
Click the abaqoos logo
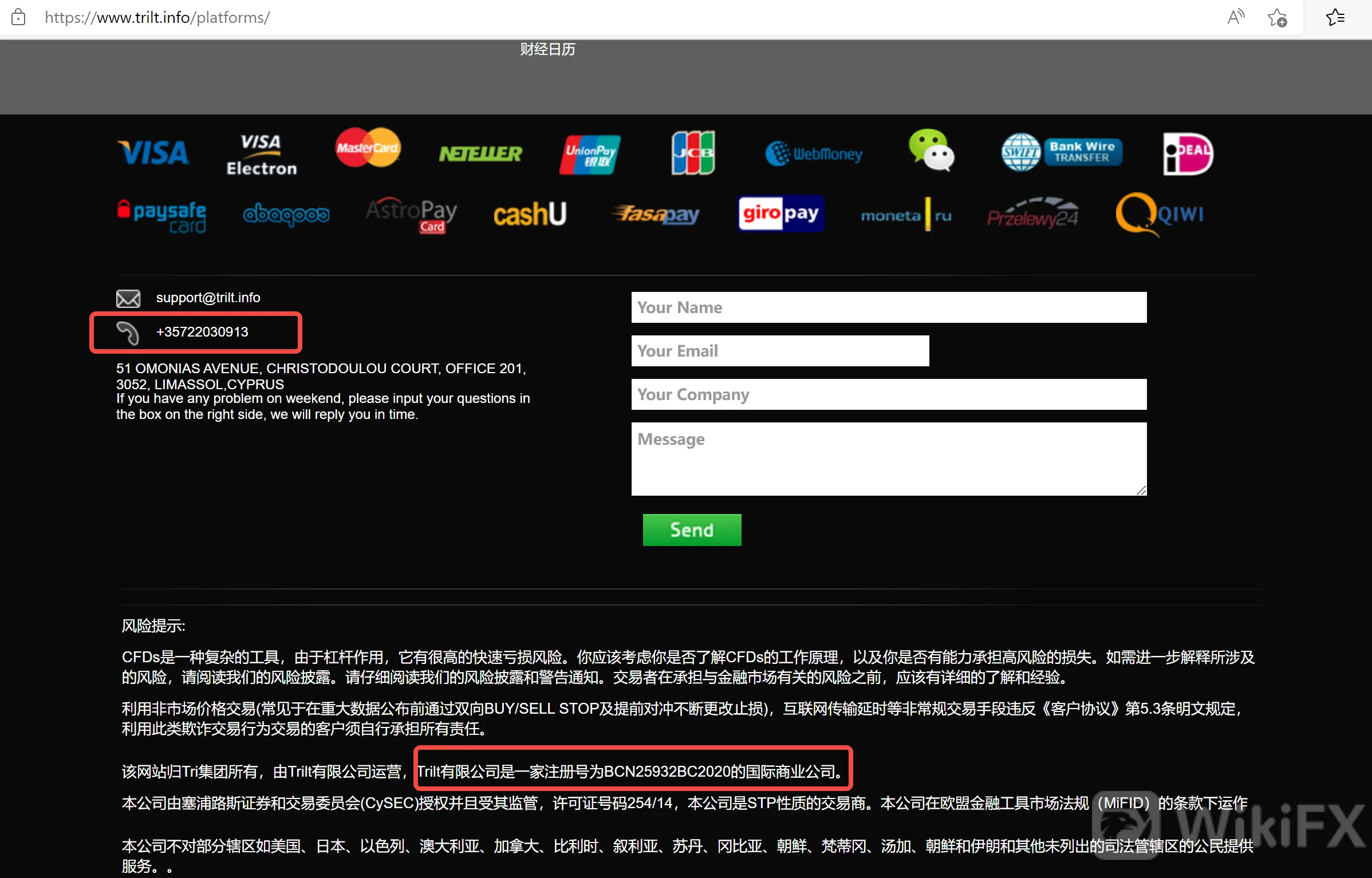click(x=286, y=215)
